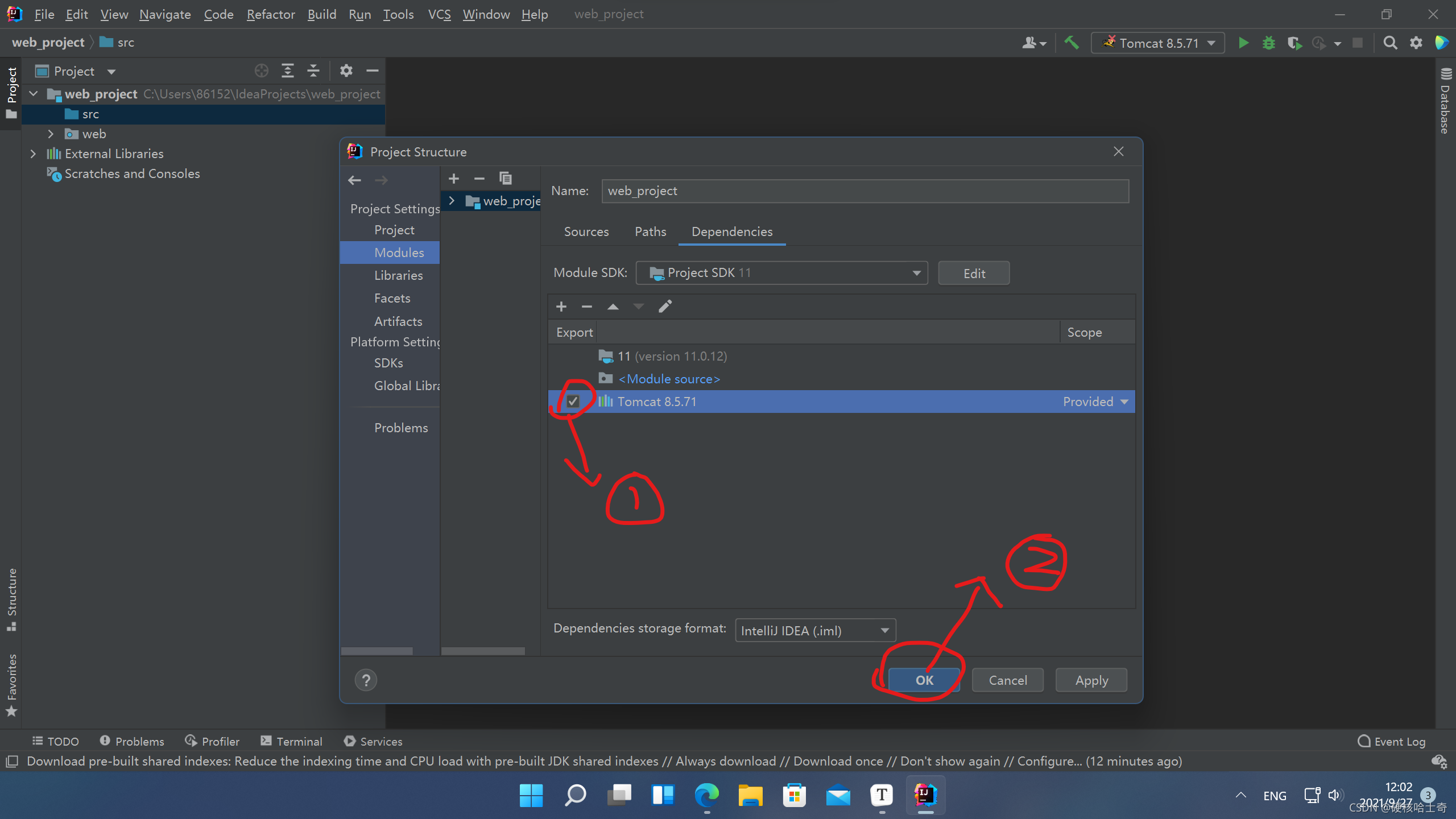The image size is (1456, 819).
Task: Select the Dependencies tab
Action: point(732,231)
